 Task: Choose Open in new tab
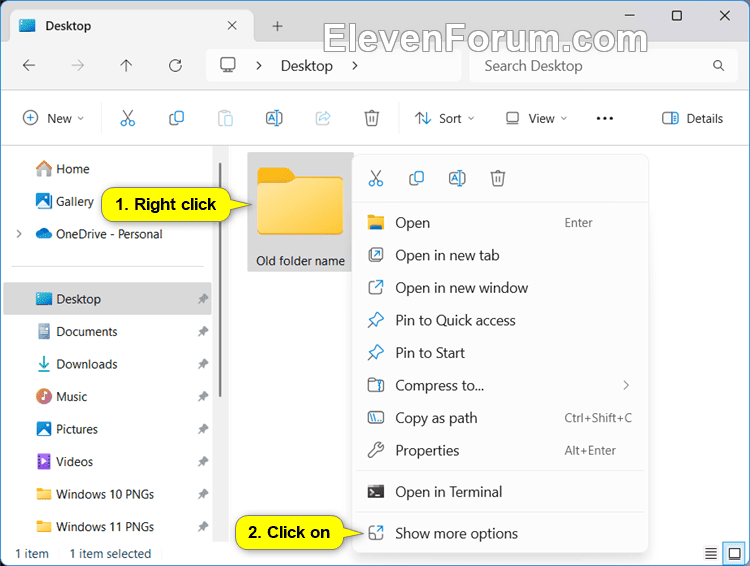pos(501,255)
